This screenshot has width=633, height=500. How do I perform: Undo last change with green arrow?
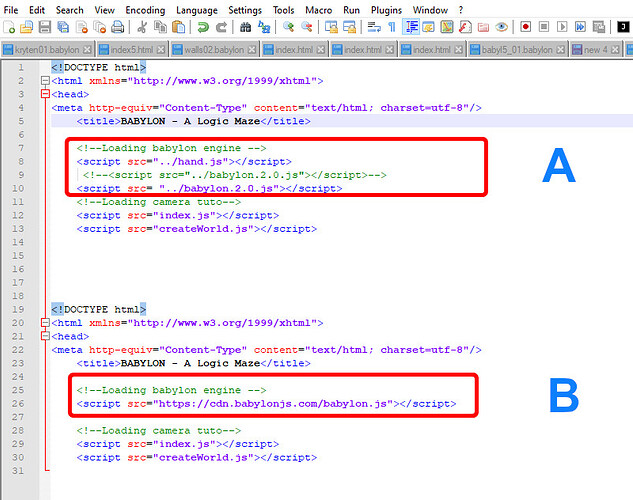pos(203,27)
